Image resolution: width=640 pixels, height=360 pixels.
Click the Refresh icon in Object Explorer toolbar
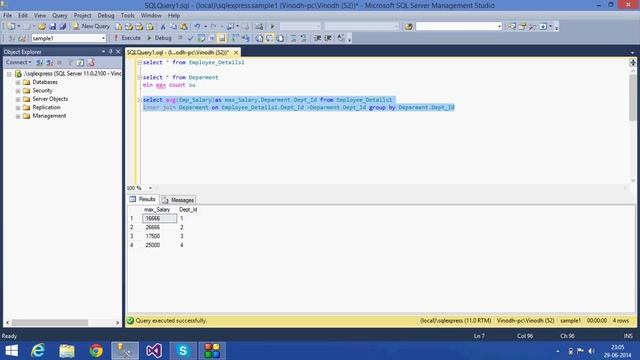pos(80,62)
